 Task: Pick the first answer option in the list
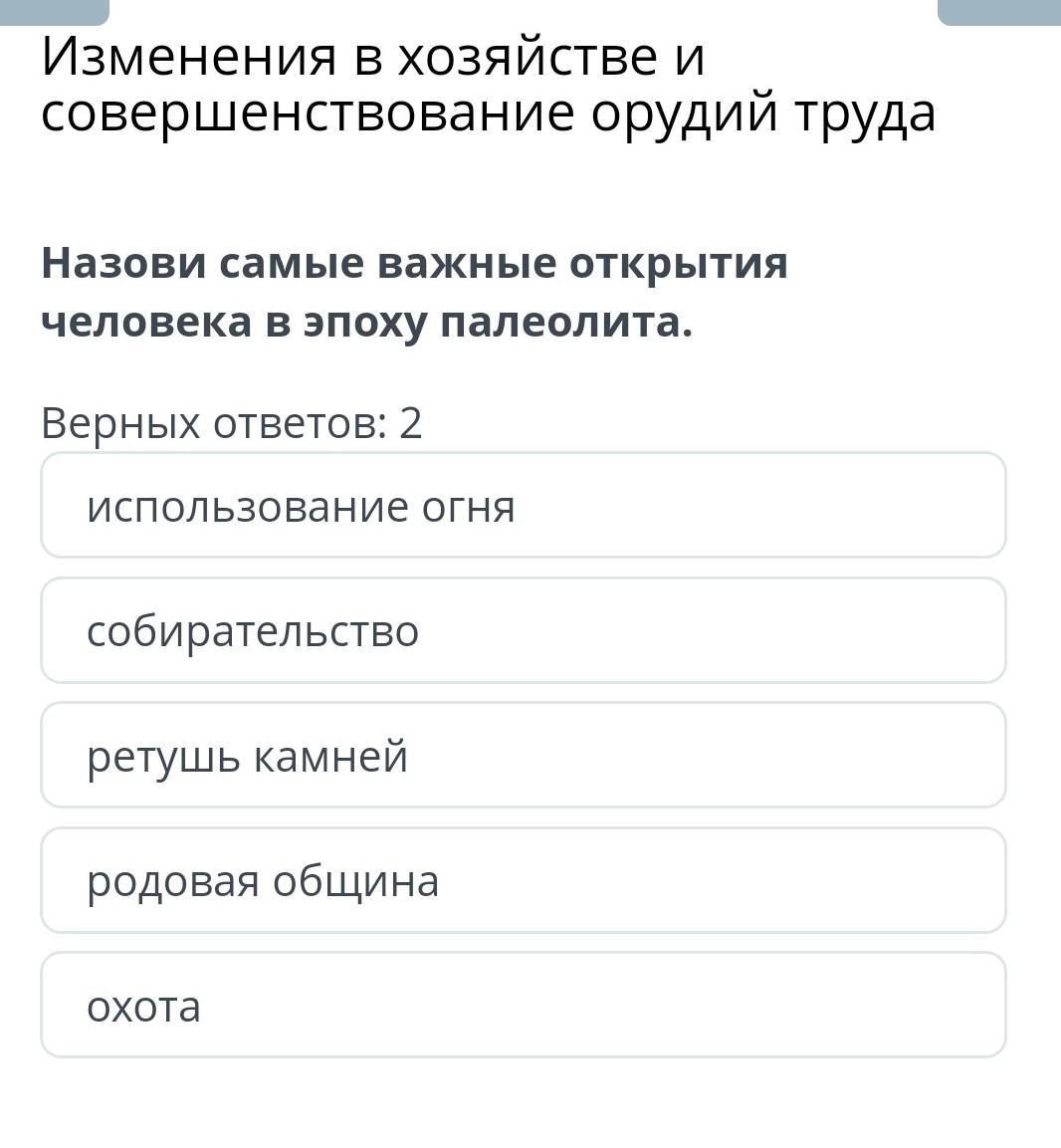[x=524, y=505]
